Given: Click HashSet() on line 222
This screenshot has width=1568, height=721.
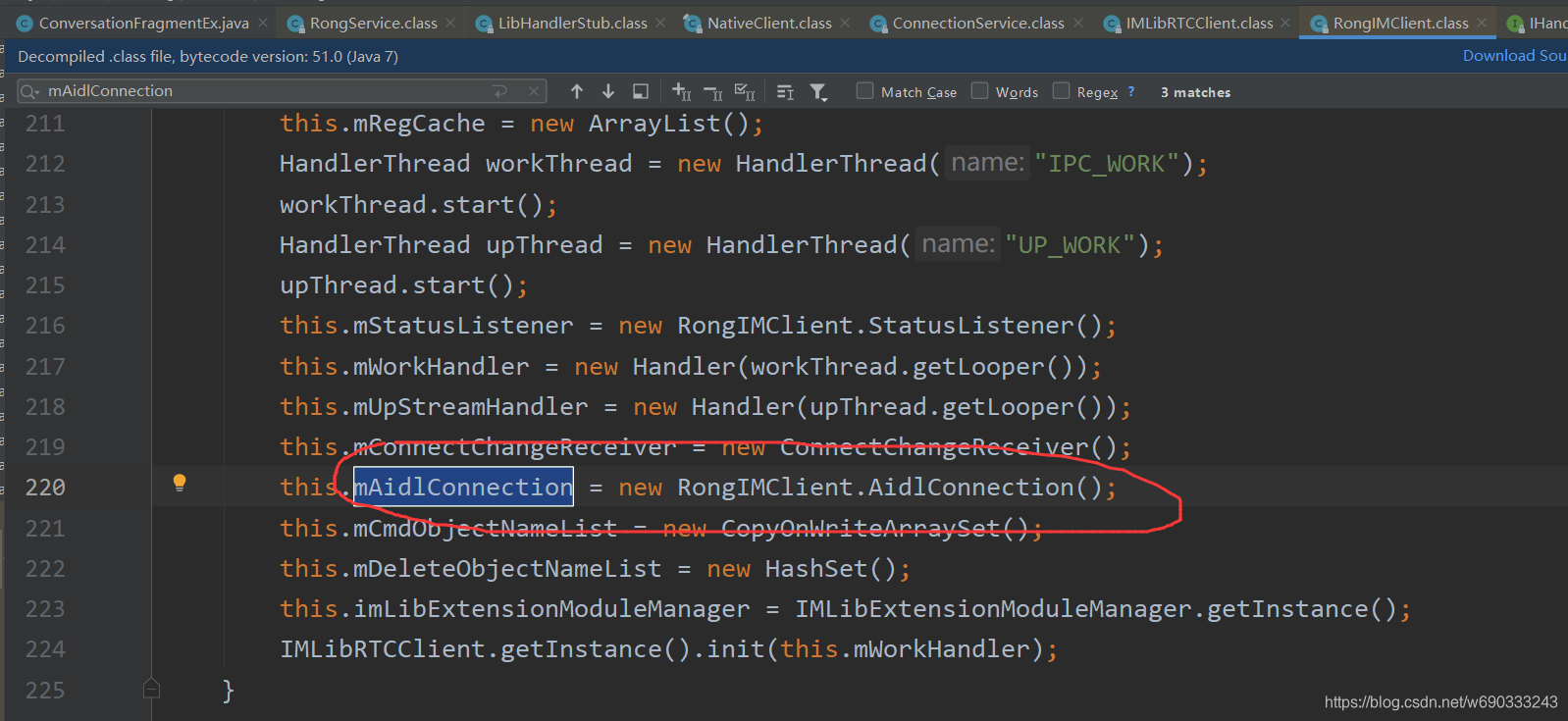Looking at the screenshot, I should (830, 569).
